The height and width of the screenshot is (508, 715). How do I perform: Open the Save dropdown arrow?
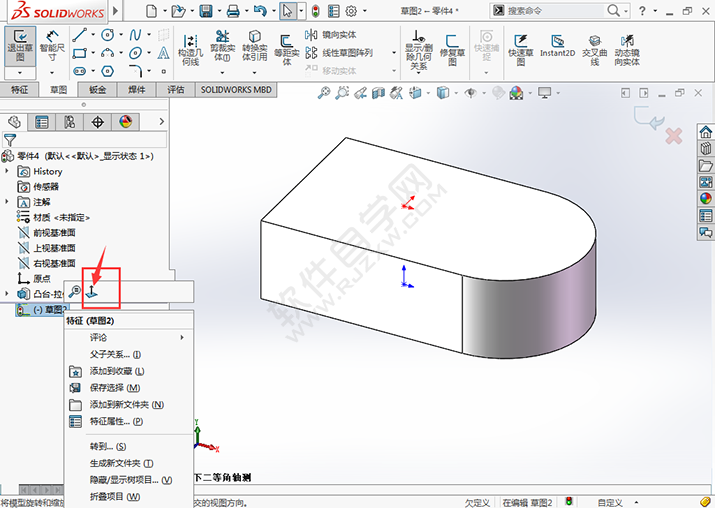(219, 11)
